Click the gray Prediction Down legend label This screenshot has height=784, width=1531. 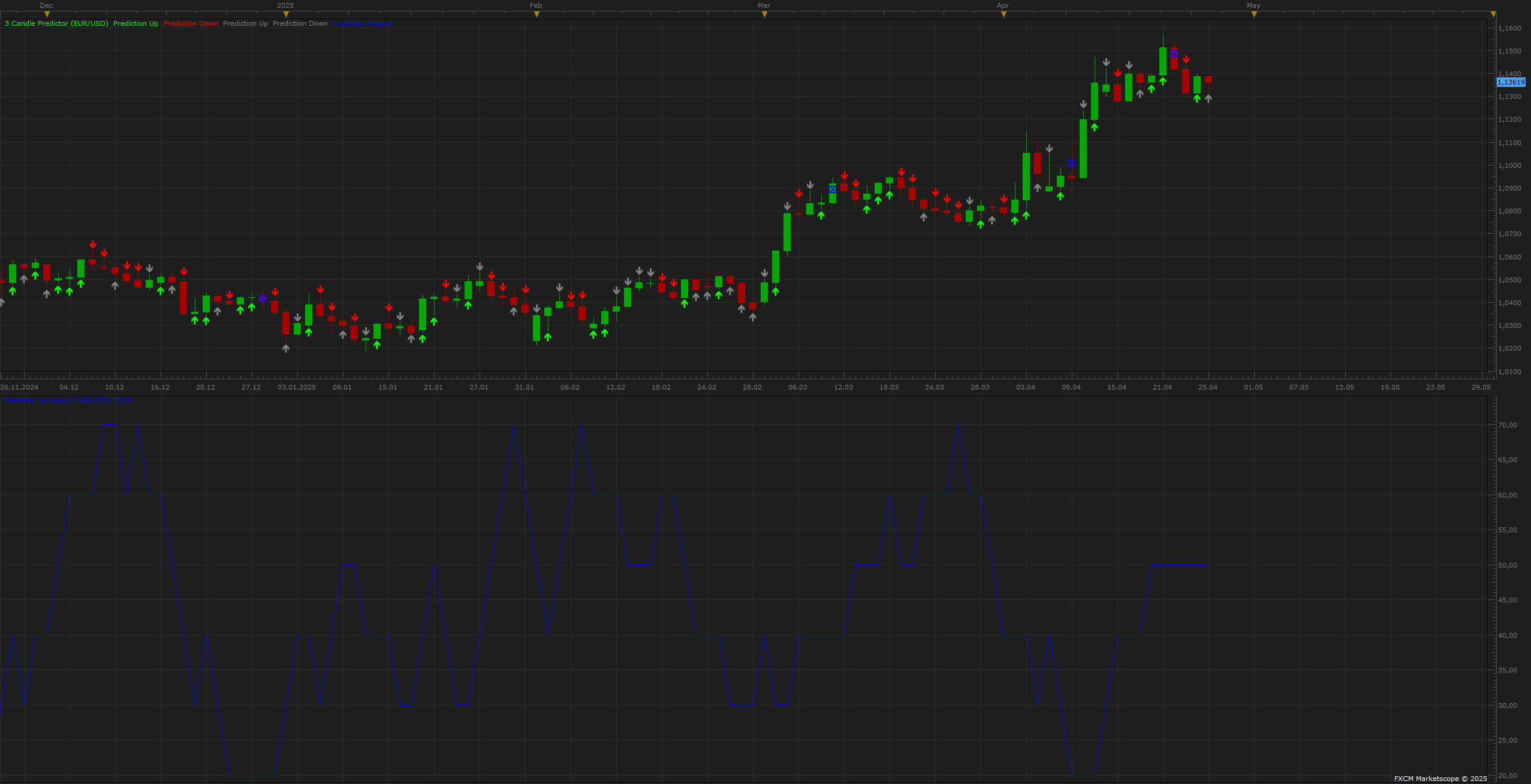coord(300,23)
